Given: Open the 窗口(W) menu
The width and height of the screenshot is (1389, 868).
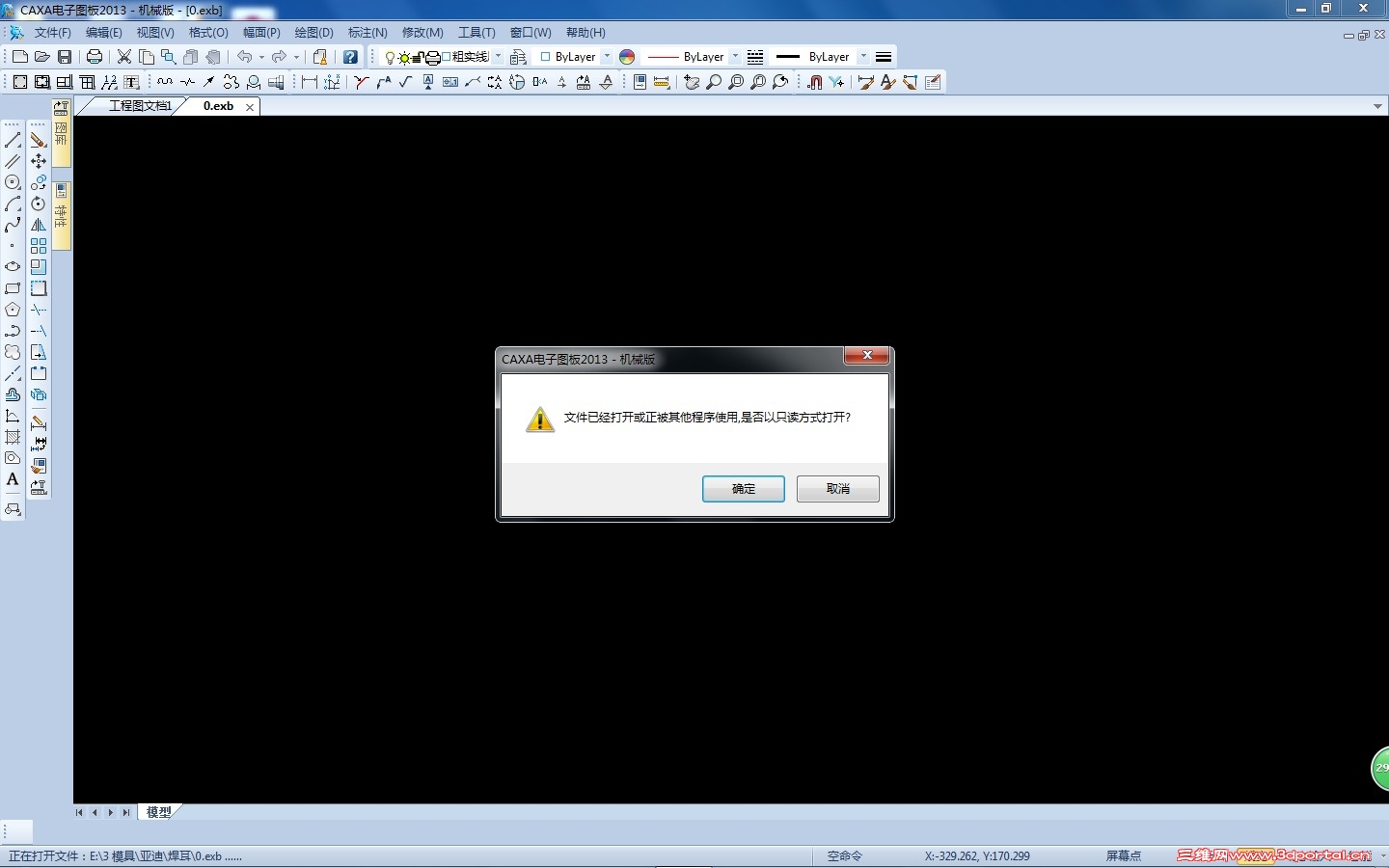Looking at the screenshot, I should (x=531, y=33).
